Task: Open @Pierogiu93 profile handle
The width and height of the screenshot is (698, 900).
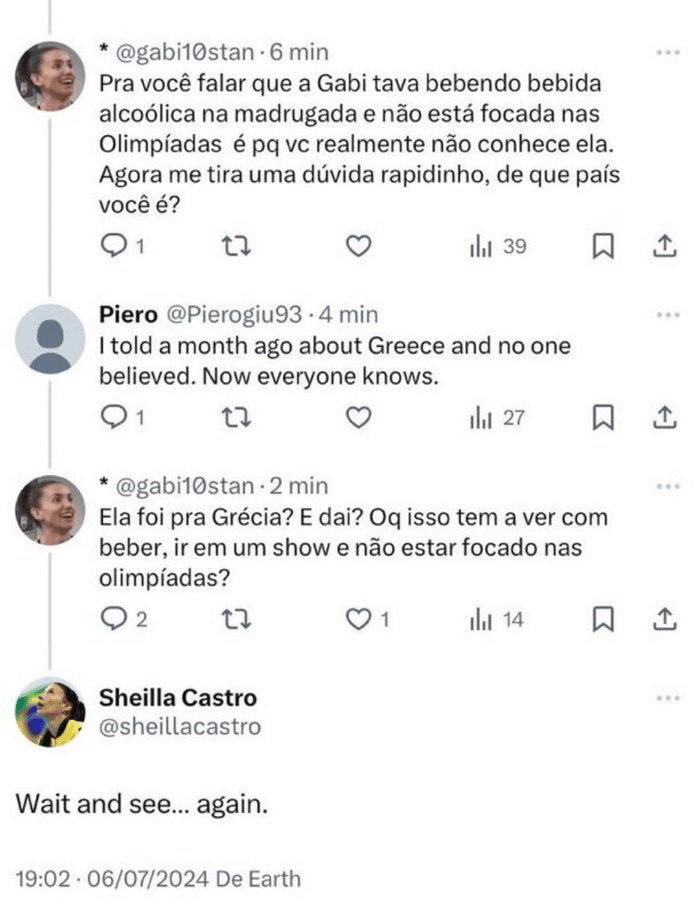Action: [232, 315]
